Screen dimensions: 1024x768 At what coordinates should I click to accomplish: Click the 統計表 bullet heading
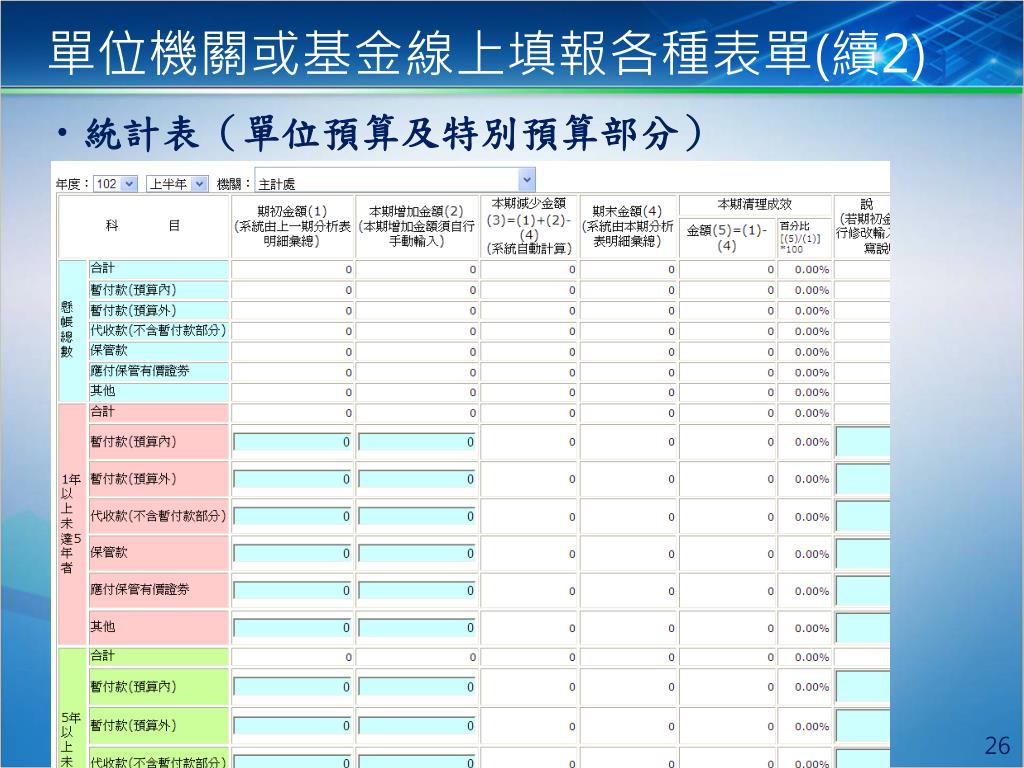pyautogui.click(x=394, y=134)
